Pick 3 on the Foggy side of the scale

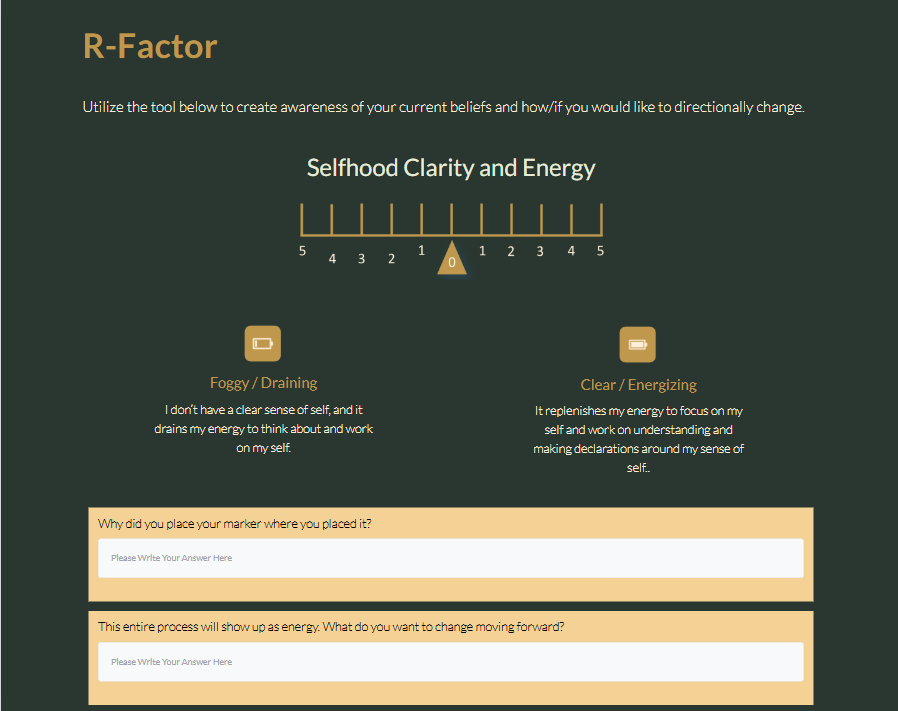[361, 258]
